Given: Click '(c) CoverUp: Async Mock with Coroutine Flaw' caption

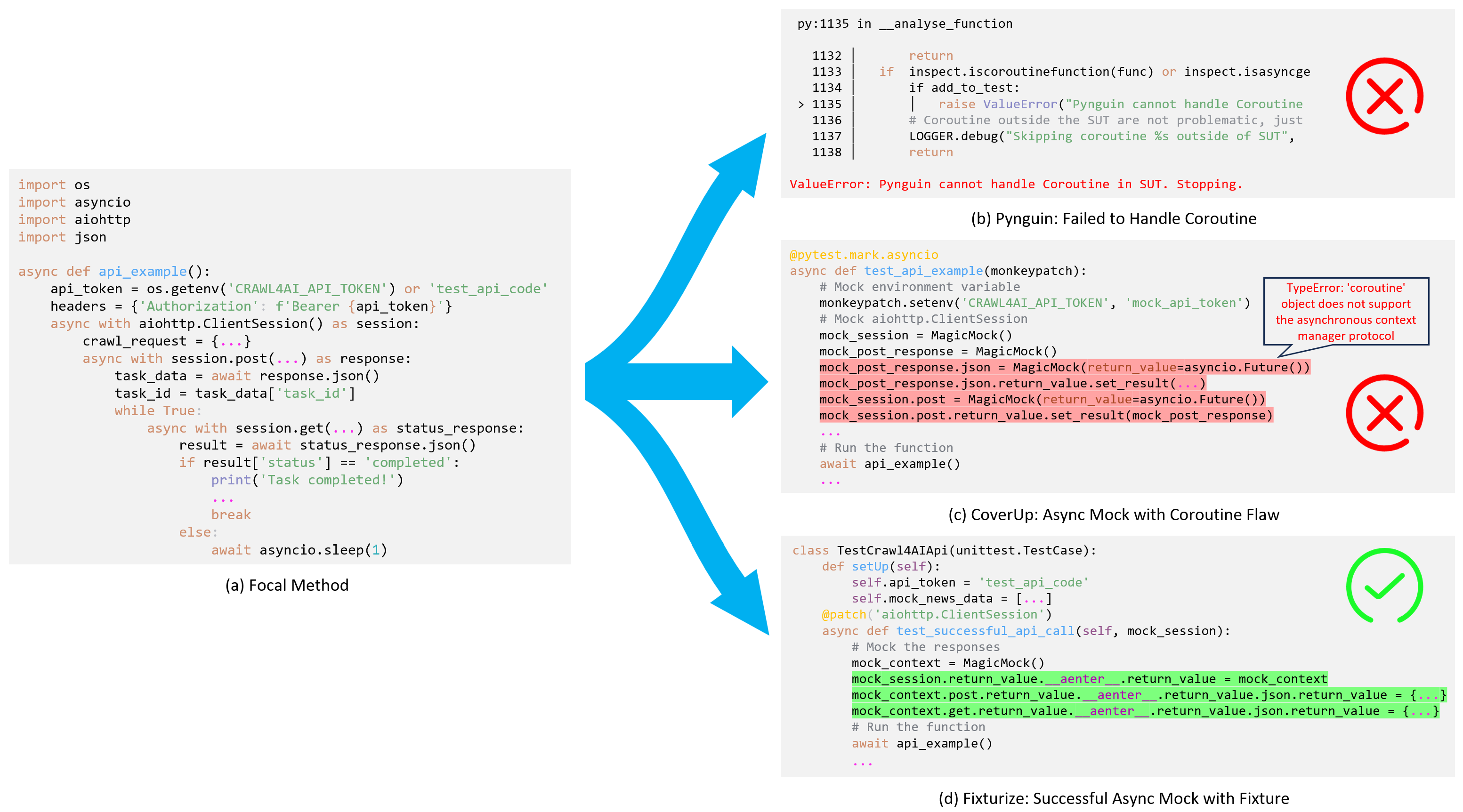Looking at the screenshot, I should pos(1113,515).
